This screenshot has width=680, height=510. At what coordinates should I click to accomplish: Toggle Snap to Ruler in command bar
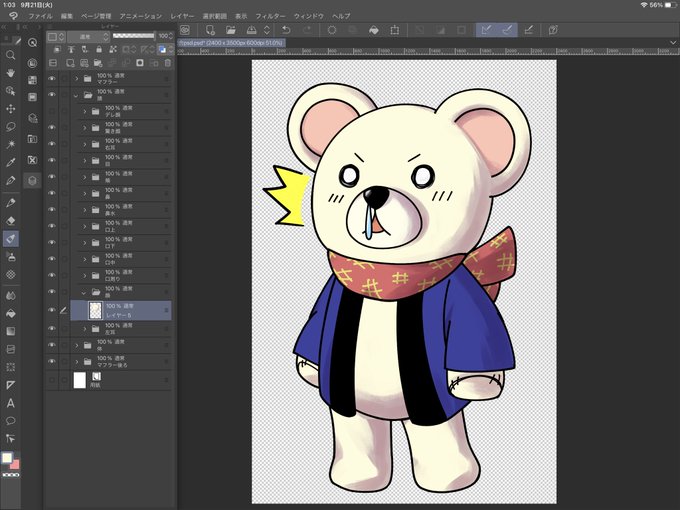click(486, 30)
